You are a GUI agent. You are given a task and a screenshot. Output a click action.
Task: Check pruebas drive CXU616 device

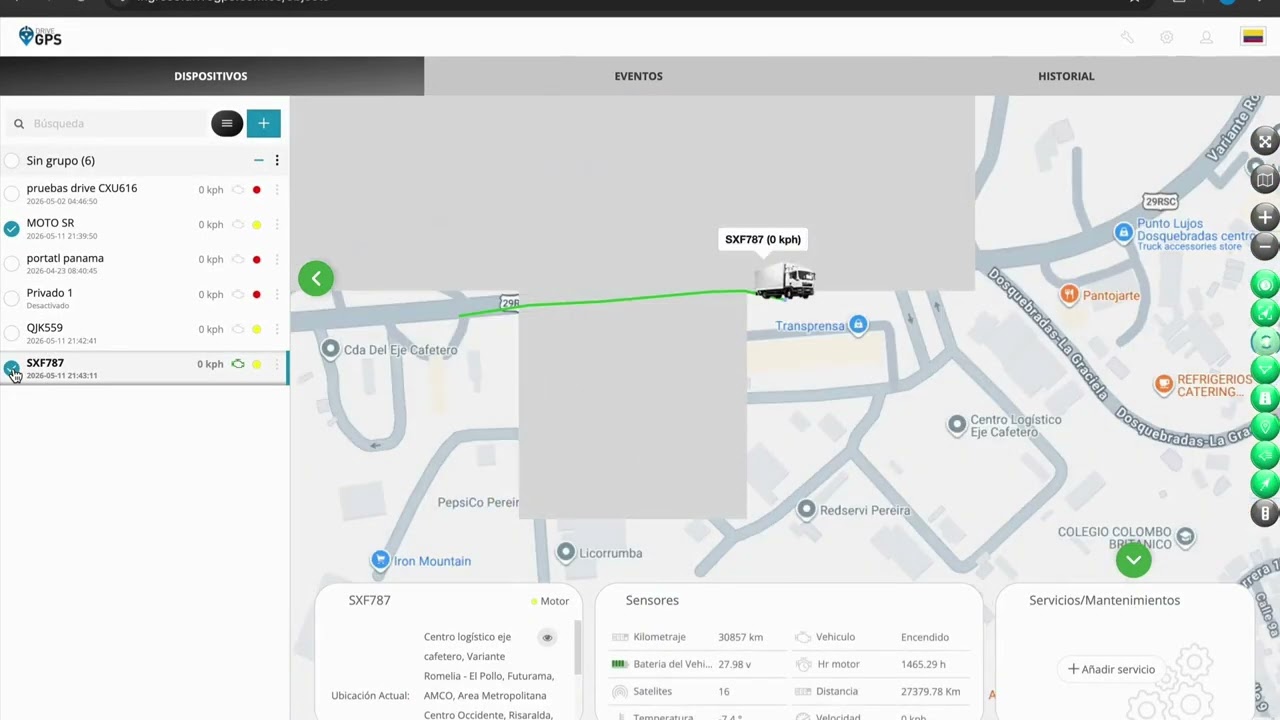[x=12, y=193]
